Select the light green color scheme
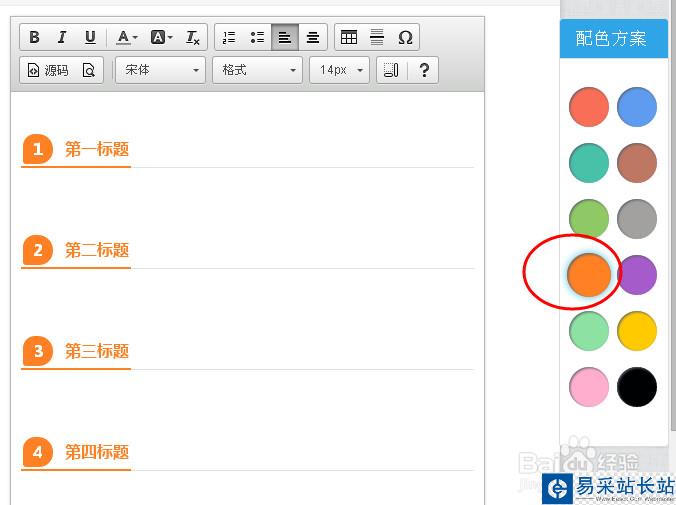Image resolution: width=676 pixels, height=505 pixels. 589,331
